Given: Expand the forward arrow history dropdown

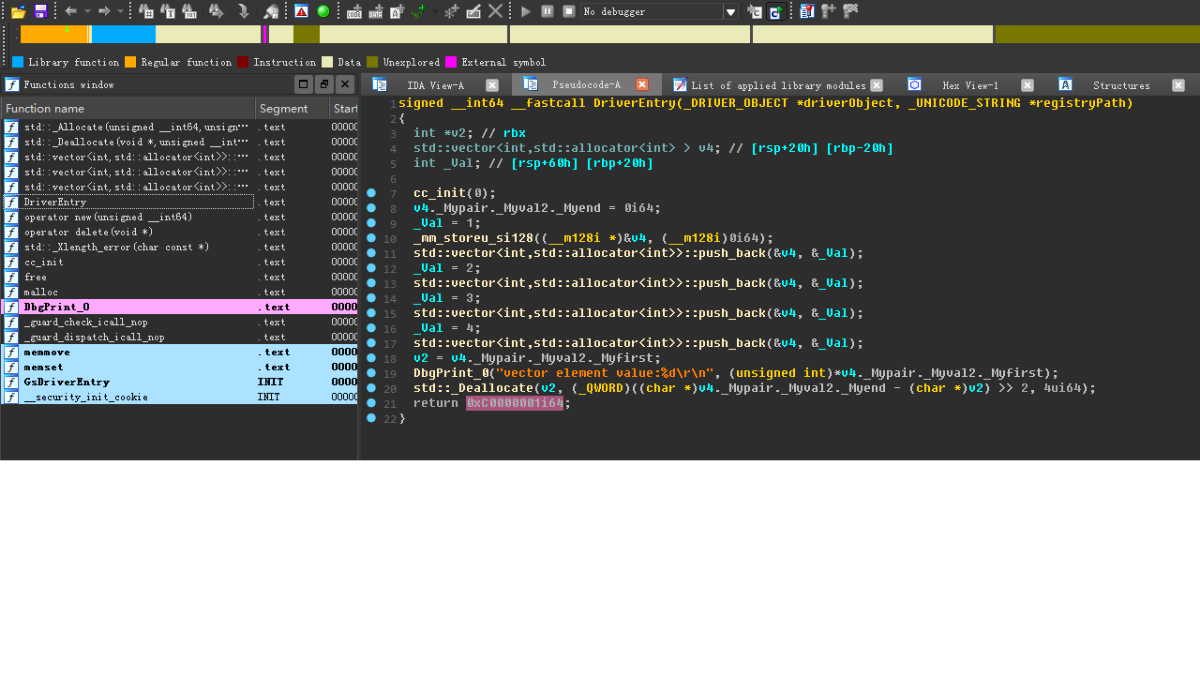Looking at the screenshot, I should pyautogui.click(x=120, y=11).
